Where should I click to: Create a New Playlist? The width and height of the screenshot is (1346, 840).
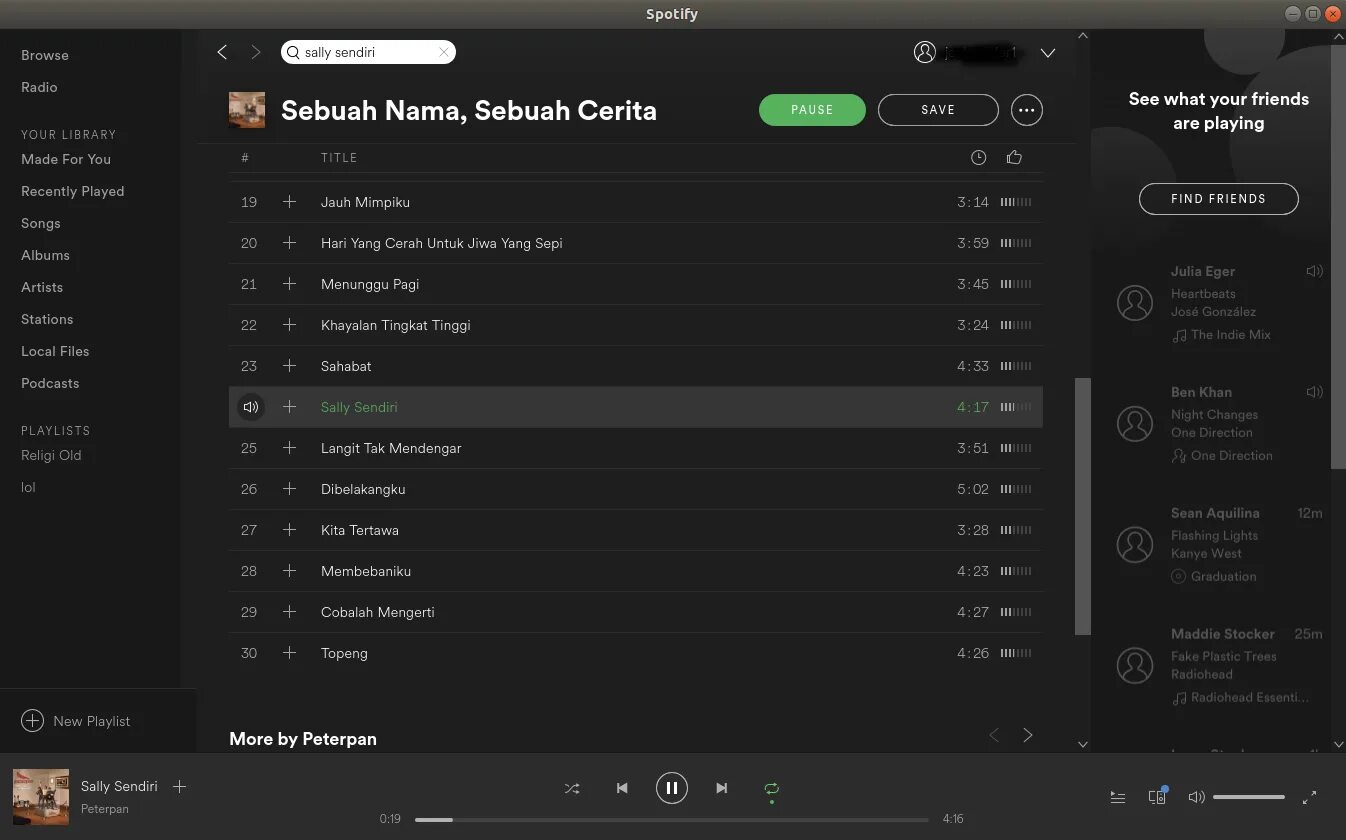(x=76, y=721)
